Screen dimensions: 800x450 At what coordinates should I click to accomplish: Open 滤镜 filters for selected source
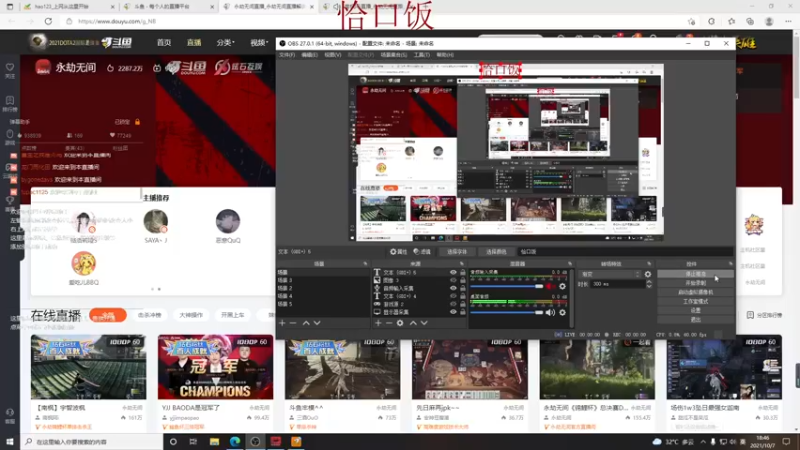point(422,252)
